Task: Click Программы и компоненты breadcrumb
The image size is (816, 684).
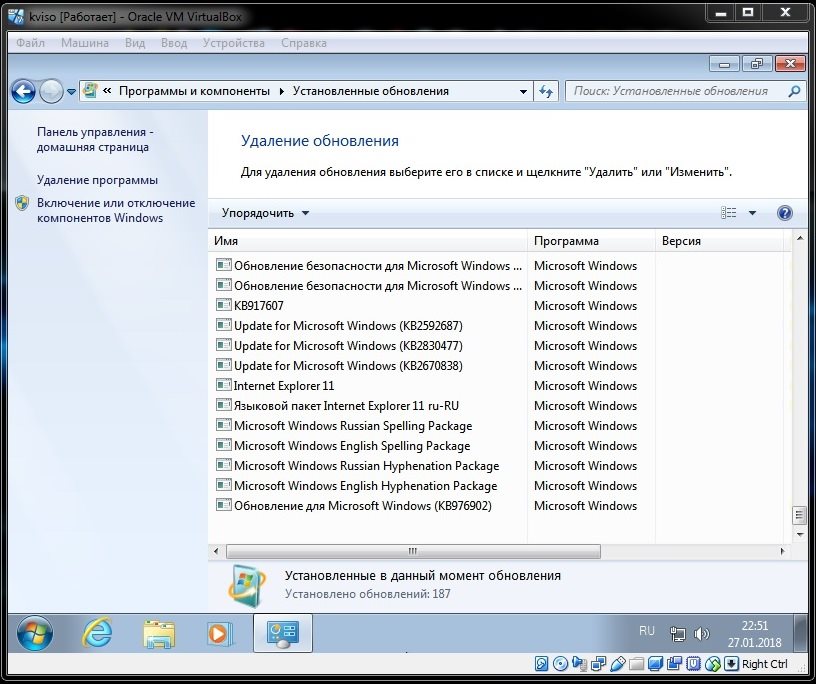Action: (194, 91)
